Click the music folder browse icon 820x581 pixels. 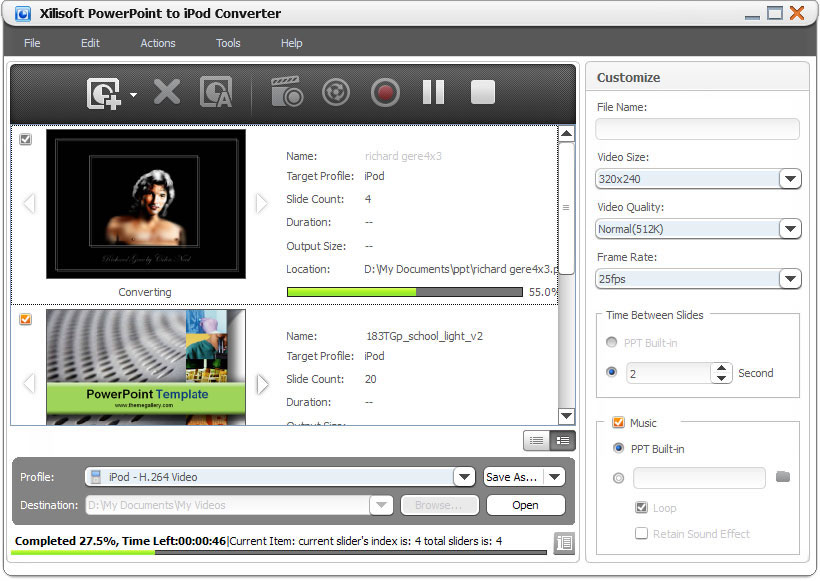coord(783,477)
